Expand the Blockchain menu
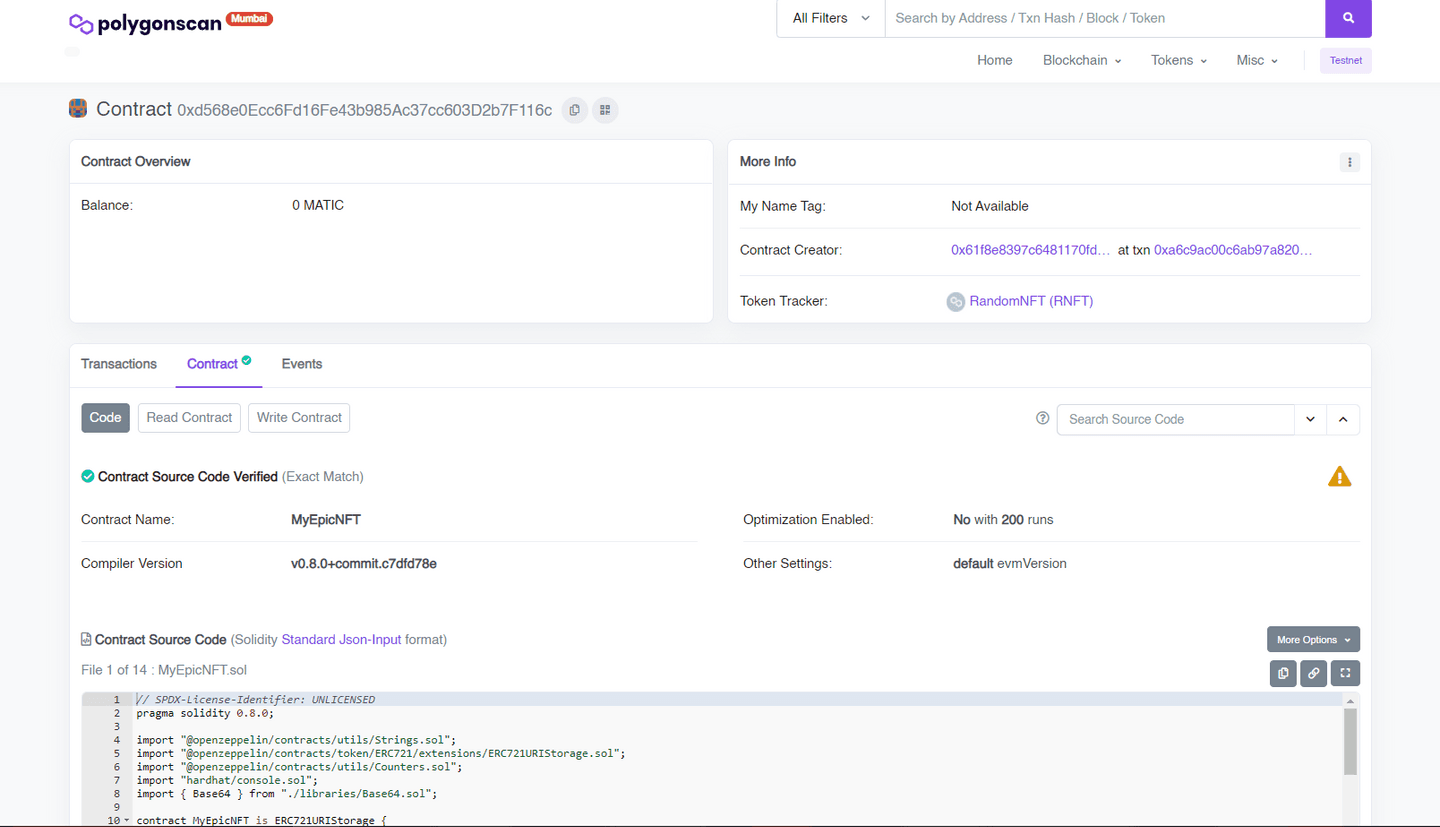The height and width of the screenshot is (827, 1440). pyautogui.click(x=1082, y=60)
